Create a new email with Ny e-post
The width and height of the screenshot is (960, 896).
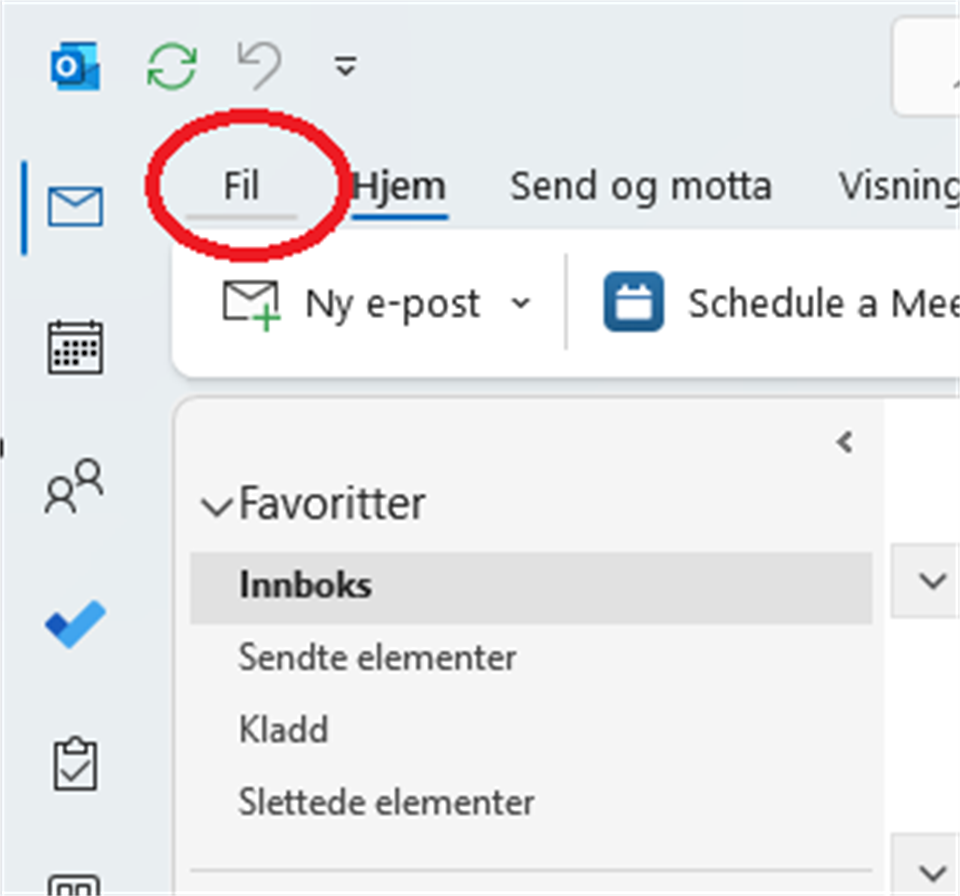[x=352, y=303]
